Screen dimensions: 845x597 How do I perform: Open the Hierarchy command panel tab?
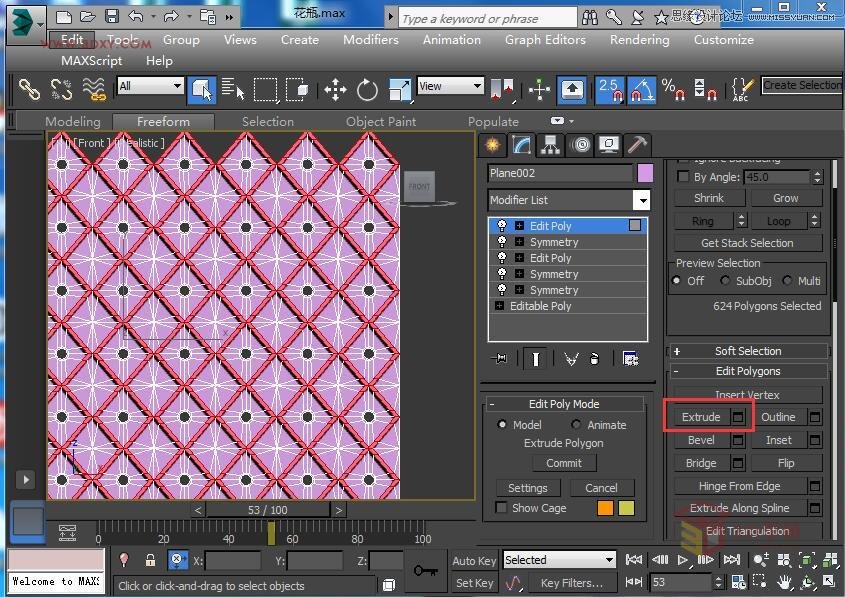(x=550, y=145)
